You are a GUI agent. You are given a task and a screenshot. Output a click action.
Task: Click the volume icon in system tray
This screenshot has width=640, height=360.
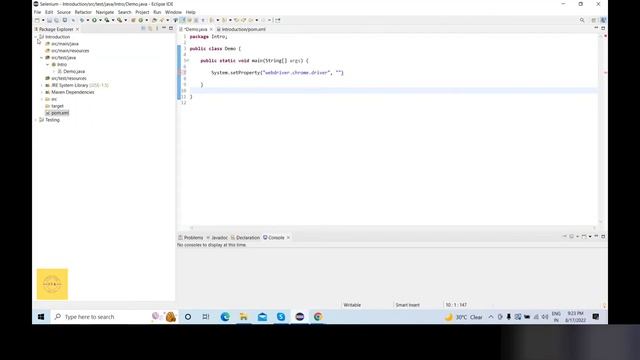(545, 317)
